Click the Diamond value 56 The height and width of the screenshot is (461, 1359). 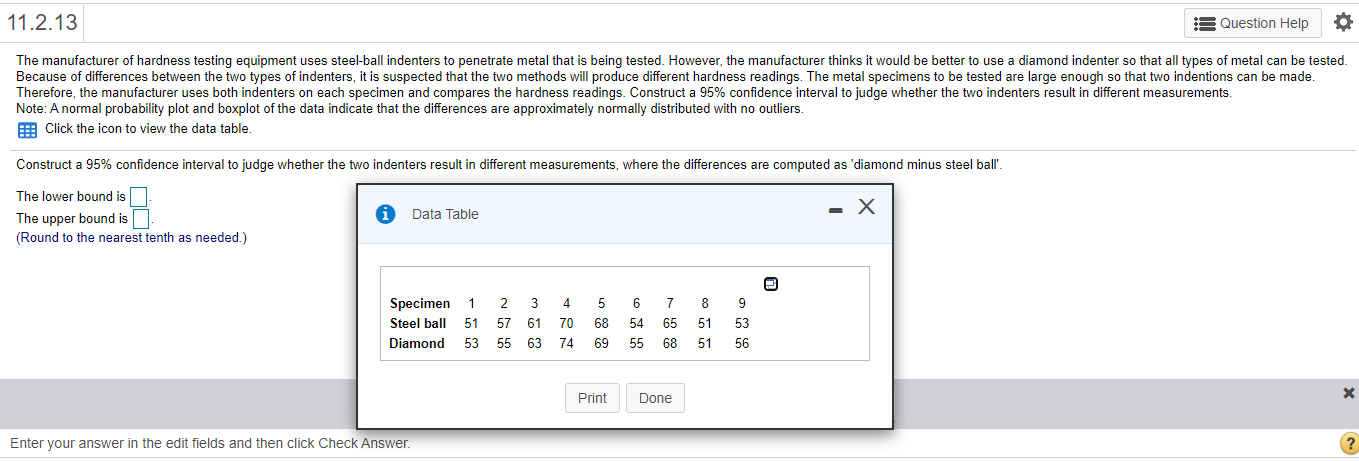pos(741,343)
